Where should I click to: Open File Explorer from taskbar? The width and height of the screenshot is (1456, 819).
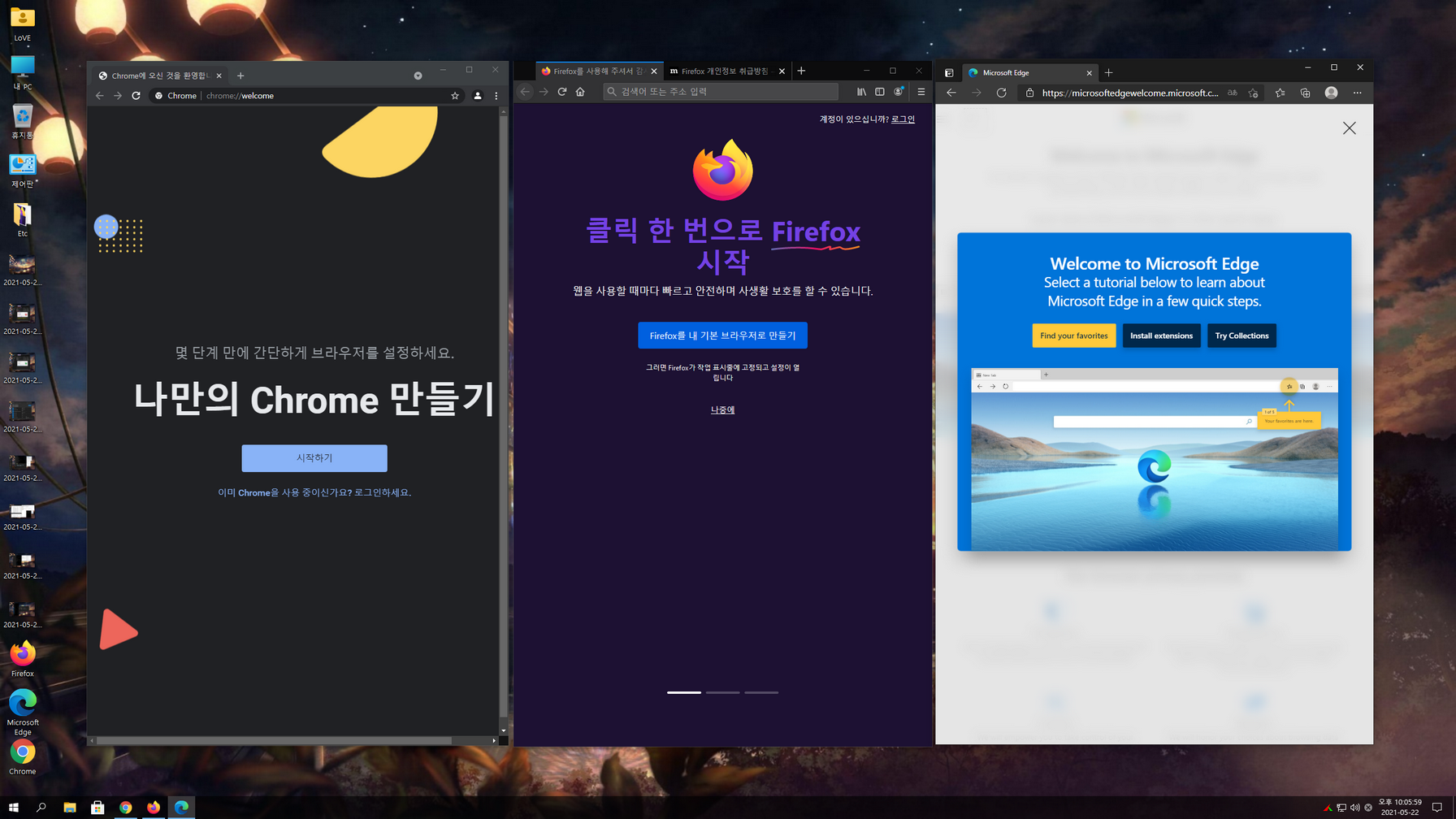(69, 807)
